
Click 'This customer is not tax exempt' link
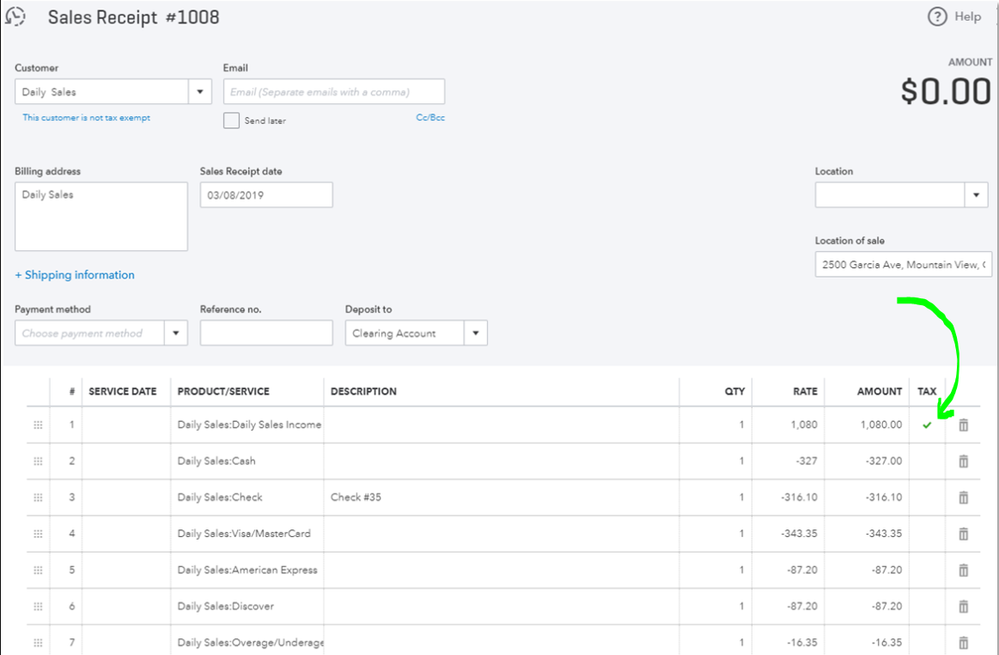[86, 118]
